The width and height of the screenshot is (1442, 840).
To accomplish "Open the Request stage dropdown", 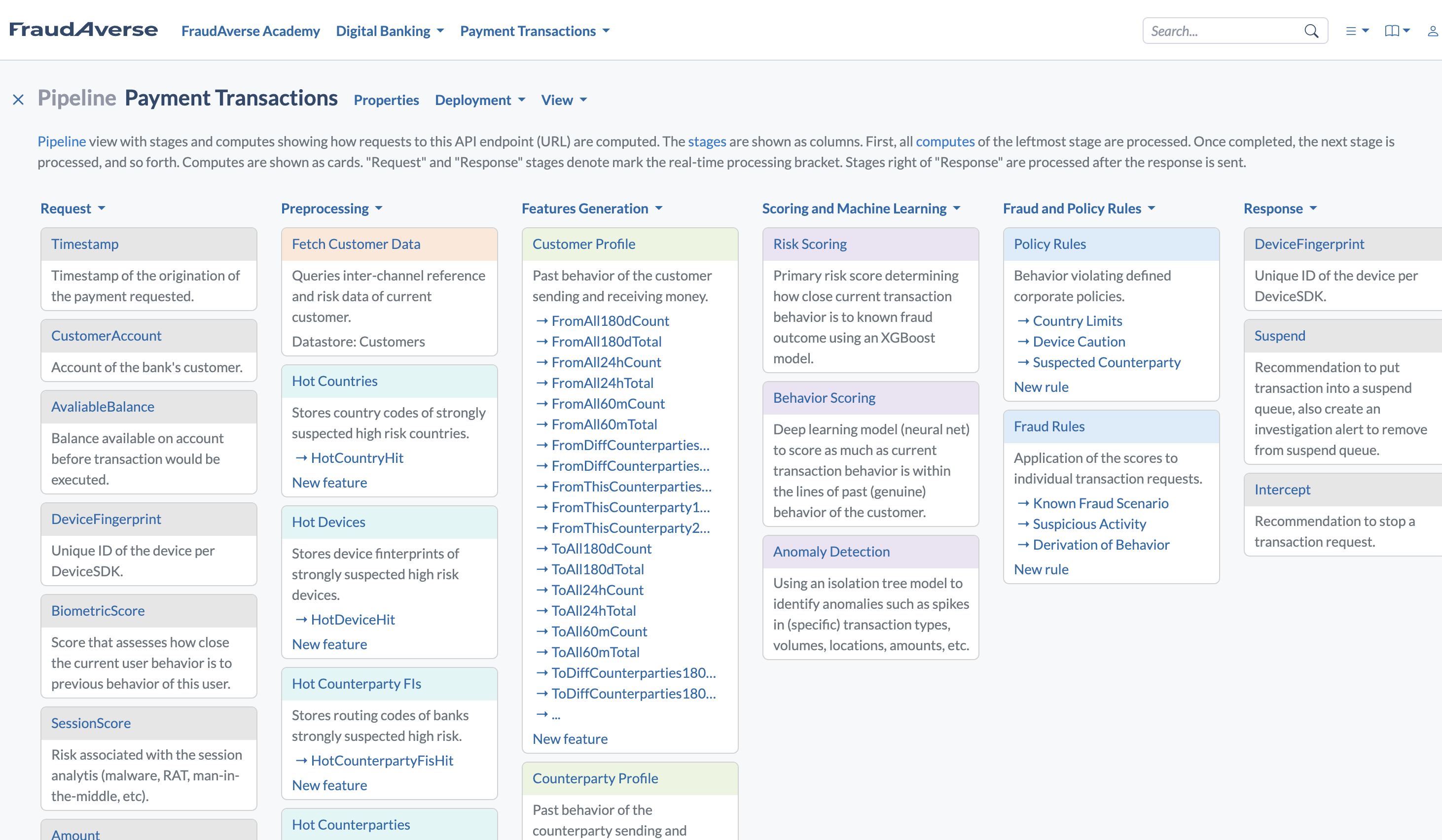I will 72,208.
